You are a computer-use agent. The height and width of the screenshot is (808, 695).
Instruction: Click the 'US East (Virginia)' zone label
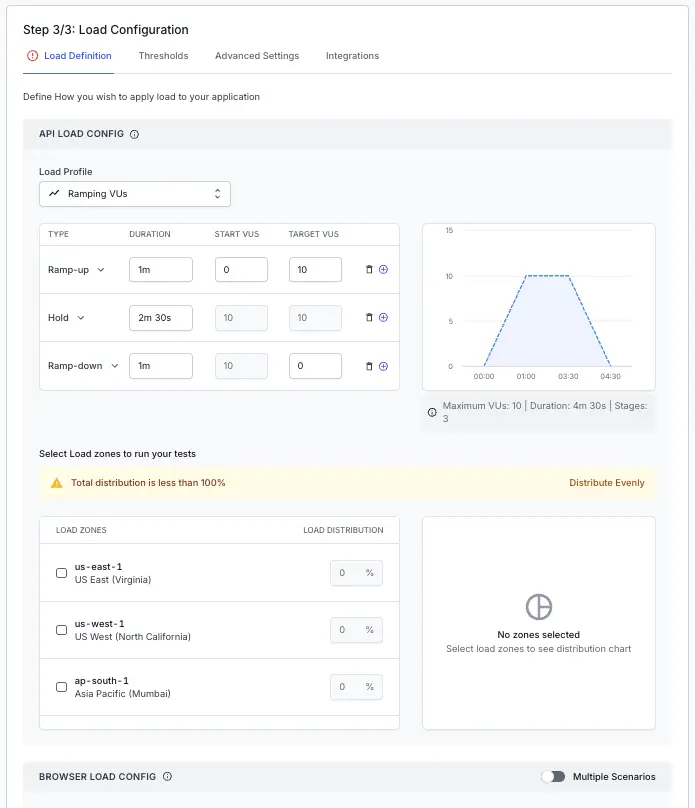point(113,580)
